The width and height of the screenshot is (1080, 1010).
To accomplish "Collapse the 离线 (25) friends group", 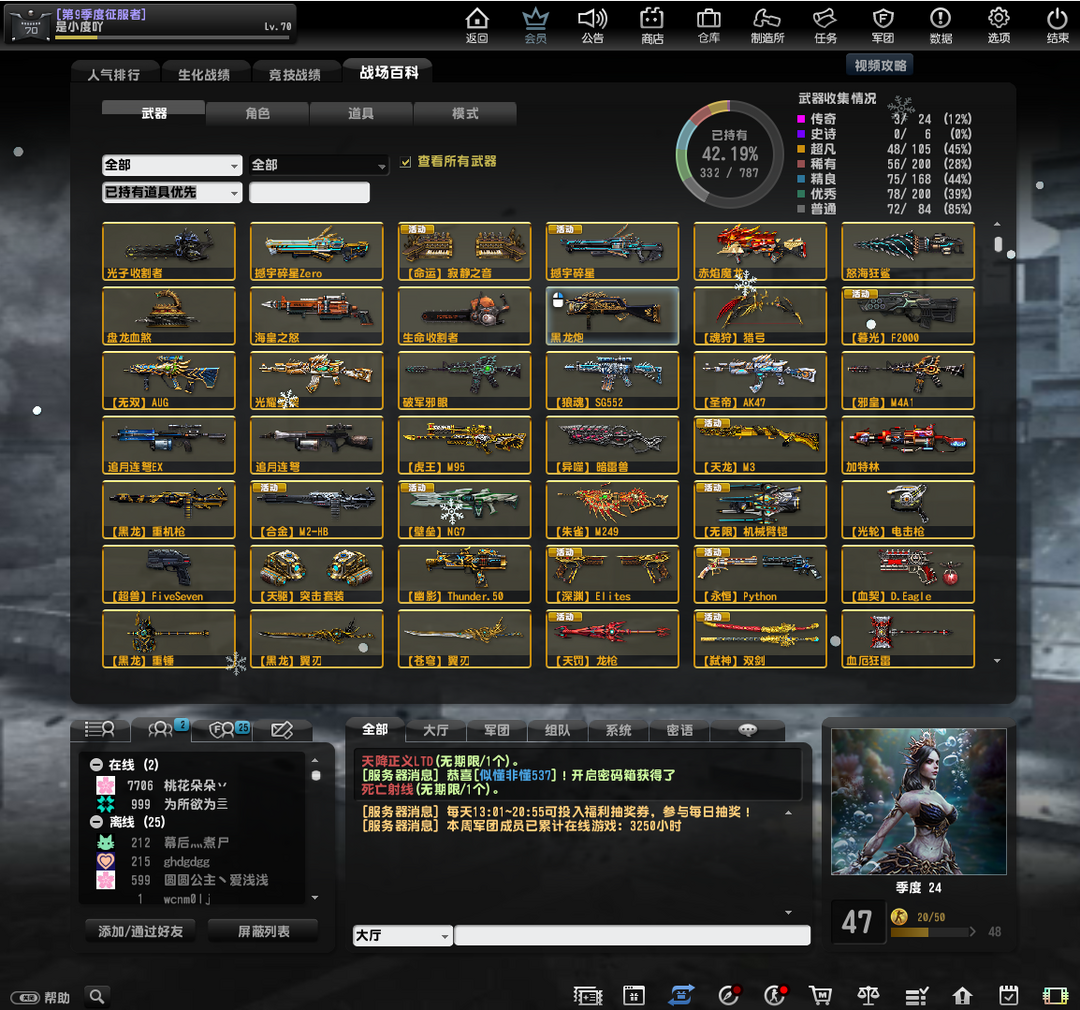I will coord(96,822).
